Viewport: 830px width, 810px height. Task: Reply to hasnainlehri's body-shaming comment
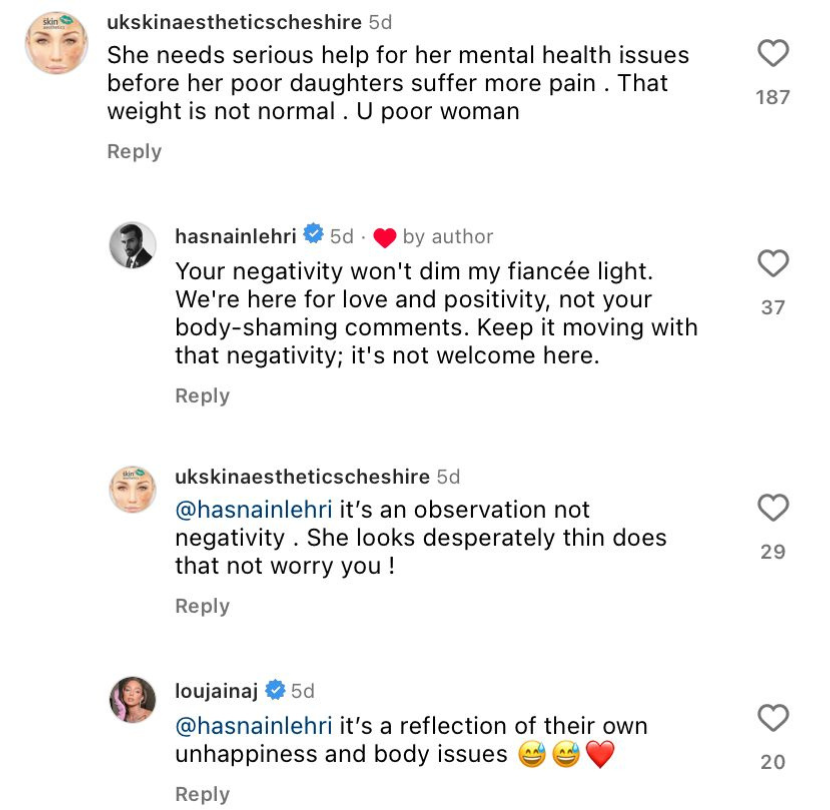click(202, 396)
